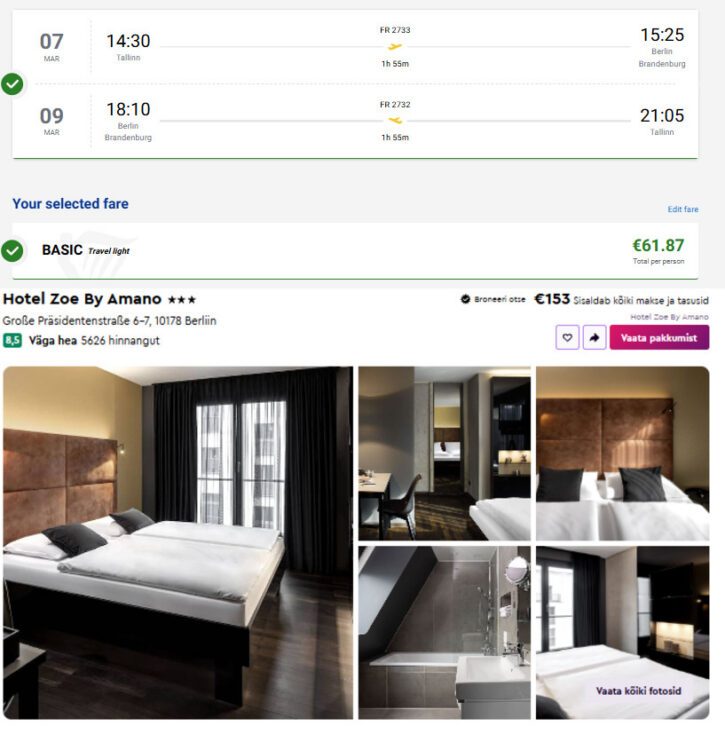The height and width of the screenshot is (734, 725).
Task: Click the three-star hotel rating icons
Action: tap(182, 300)
